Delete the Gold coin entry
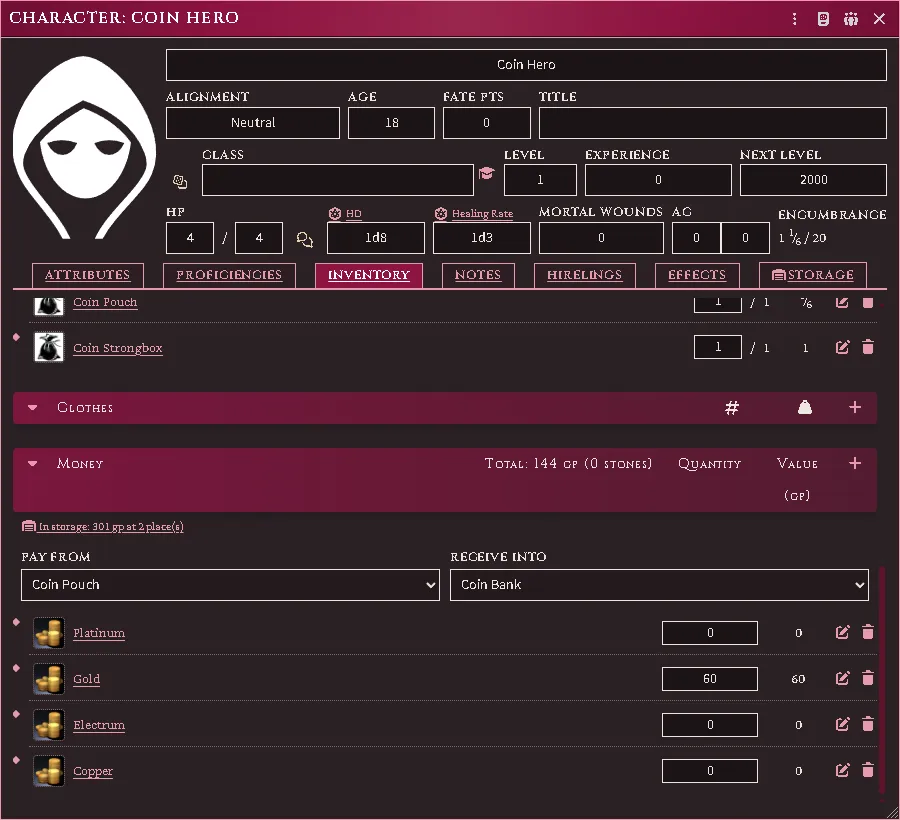Screen dimensions: 900x820 868,678
